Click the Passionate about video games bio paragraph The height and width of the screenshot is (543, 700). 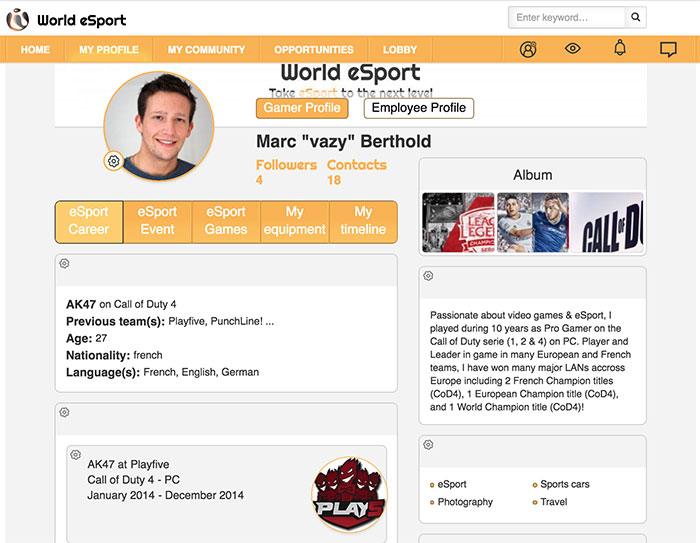pyautogui.click(x=530, y=361)
